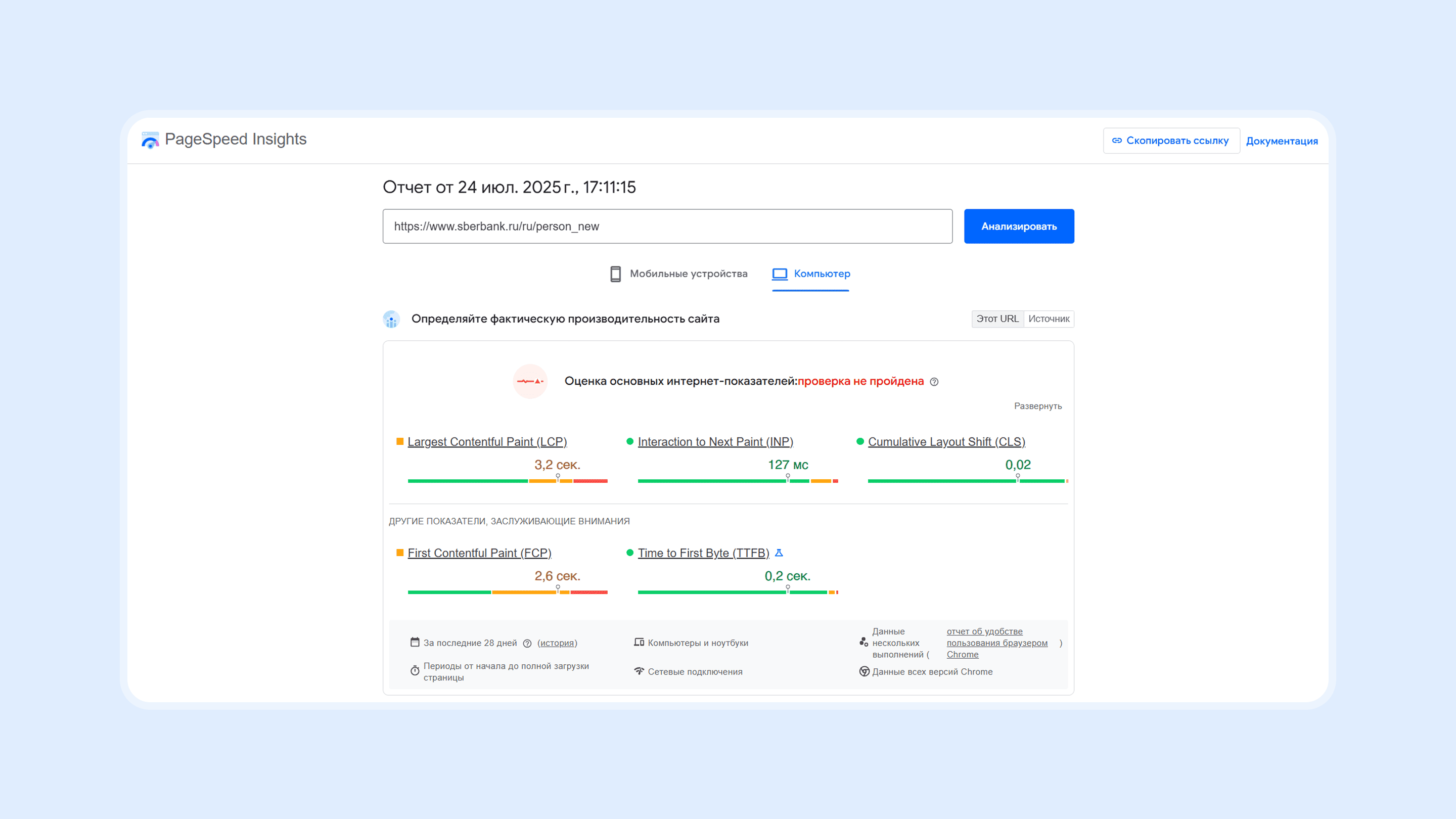Screen dimensions: 1456x819
Task: Click the Анализировать button
Action: [x=1019, y=226]
